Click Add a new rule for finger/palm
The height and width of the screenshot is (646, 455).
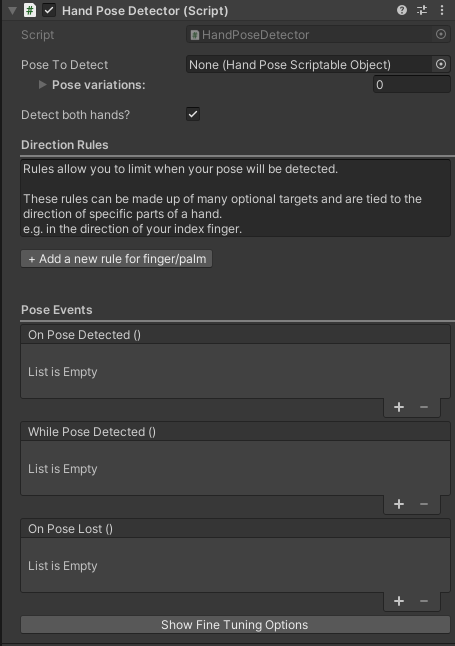(x=117, y=259)
